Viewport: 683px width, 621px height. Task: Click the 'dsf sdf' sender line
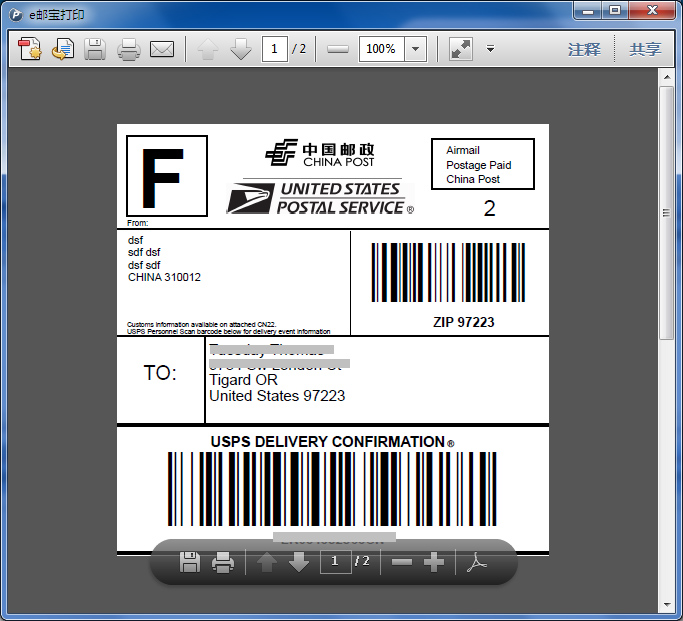coord(144,265)
